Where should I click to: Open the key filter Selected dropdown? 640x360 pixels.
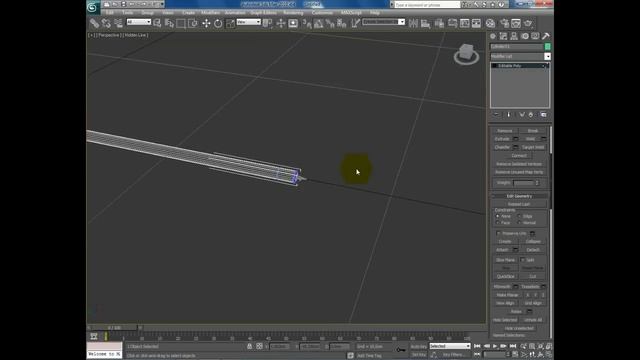450,346
